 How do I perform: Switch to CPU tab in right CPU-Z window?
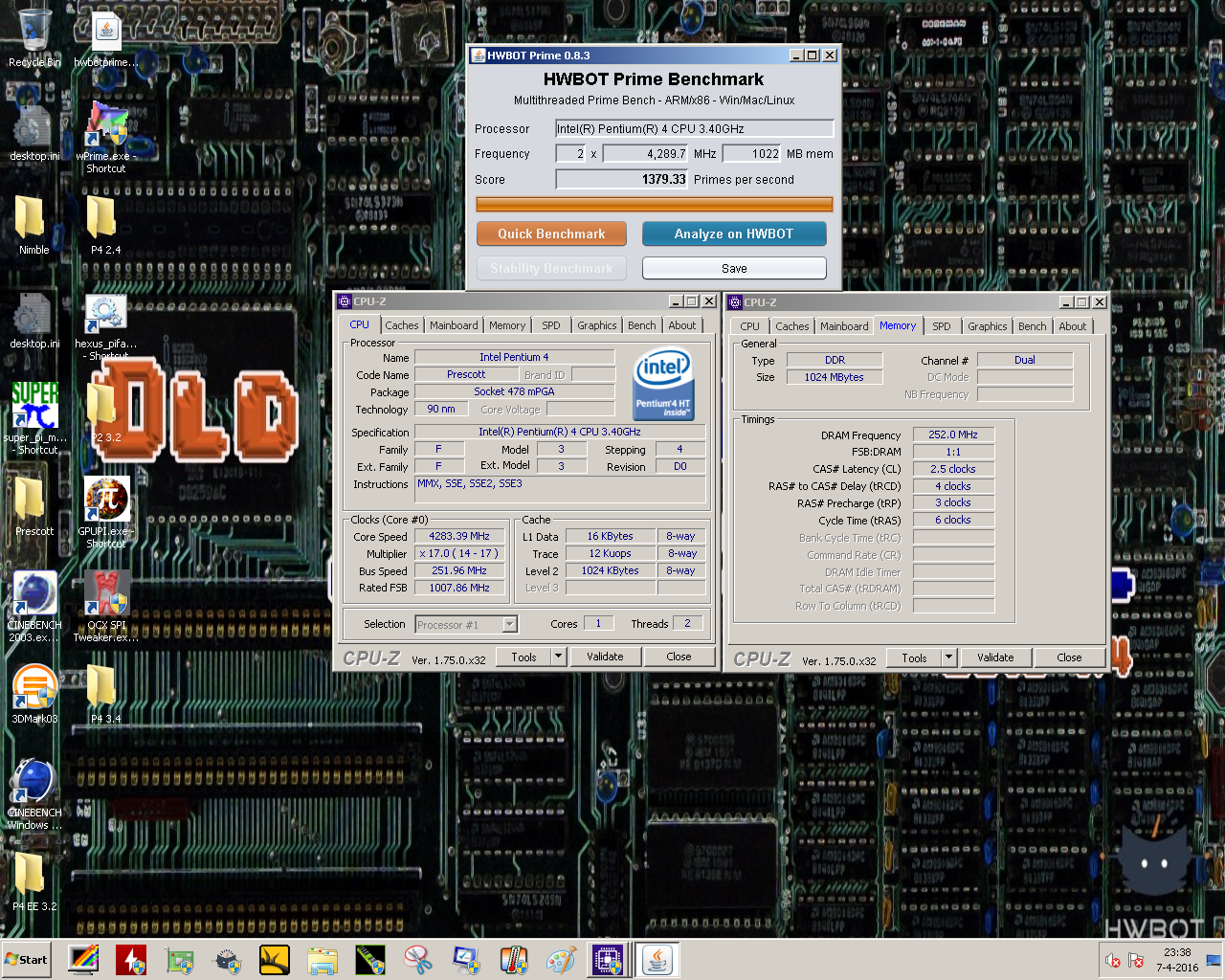tap(750, 326)
